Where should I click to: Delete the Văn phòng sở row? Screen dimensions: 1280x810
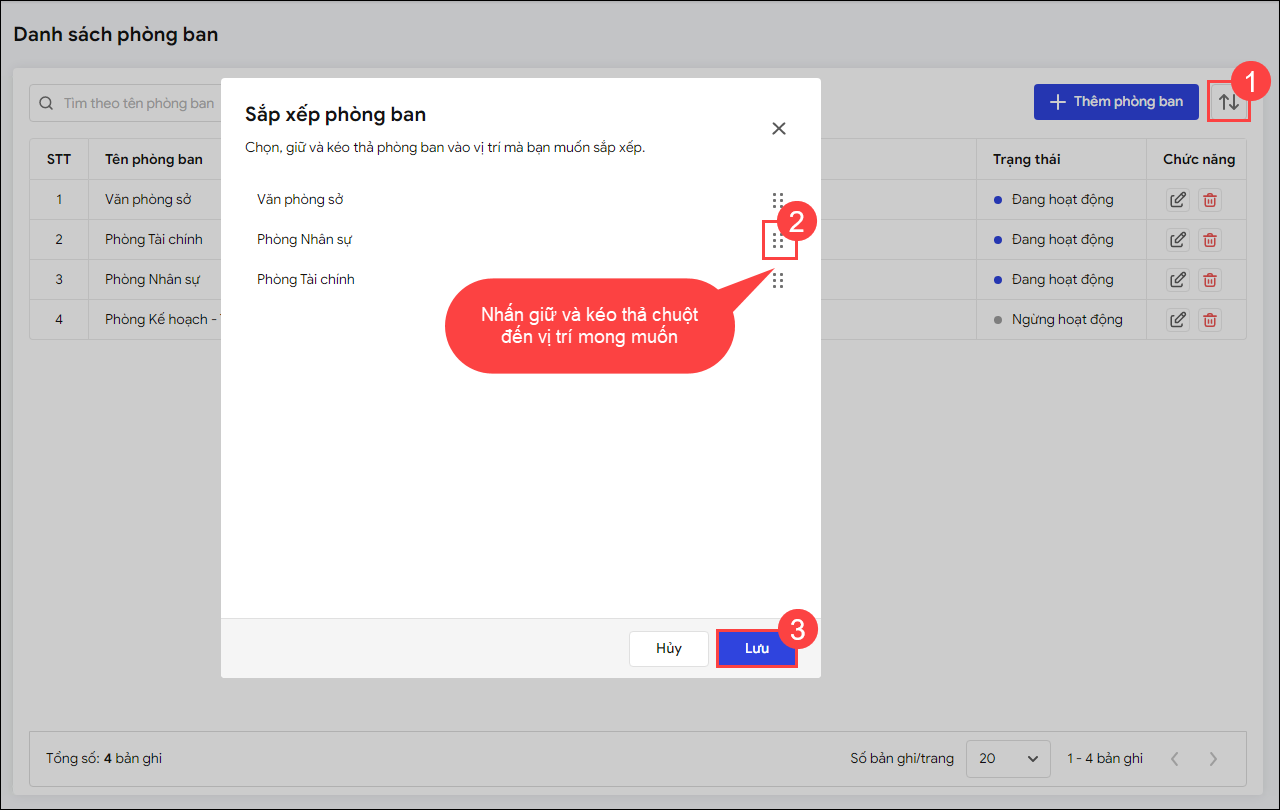(1210, 200)
